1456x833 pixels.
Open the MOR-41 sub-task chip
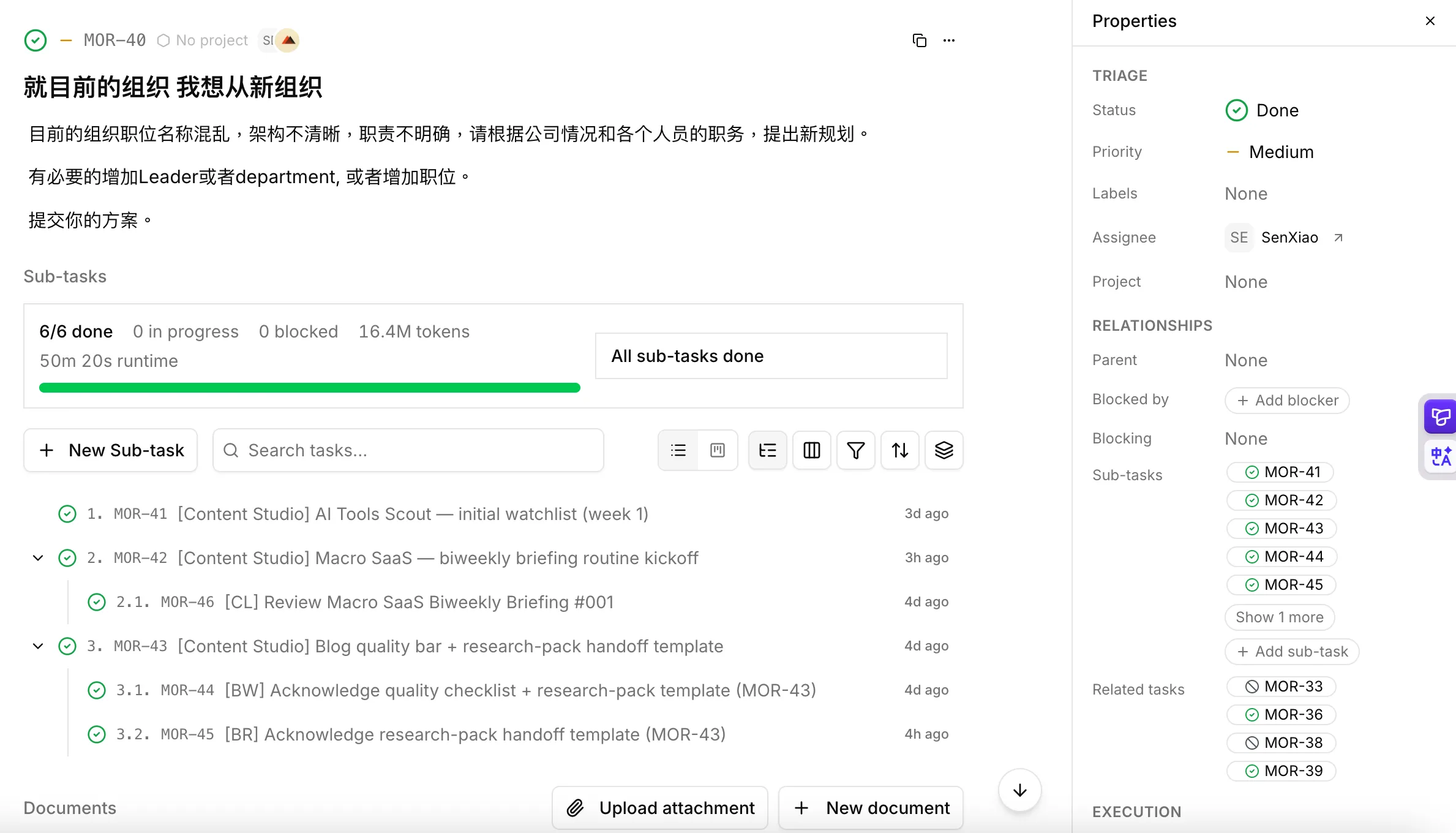(1280, 472)
